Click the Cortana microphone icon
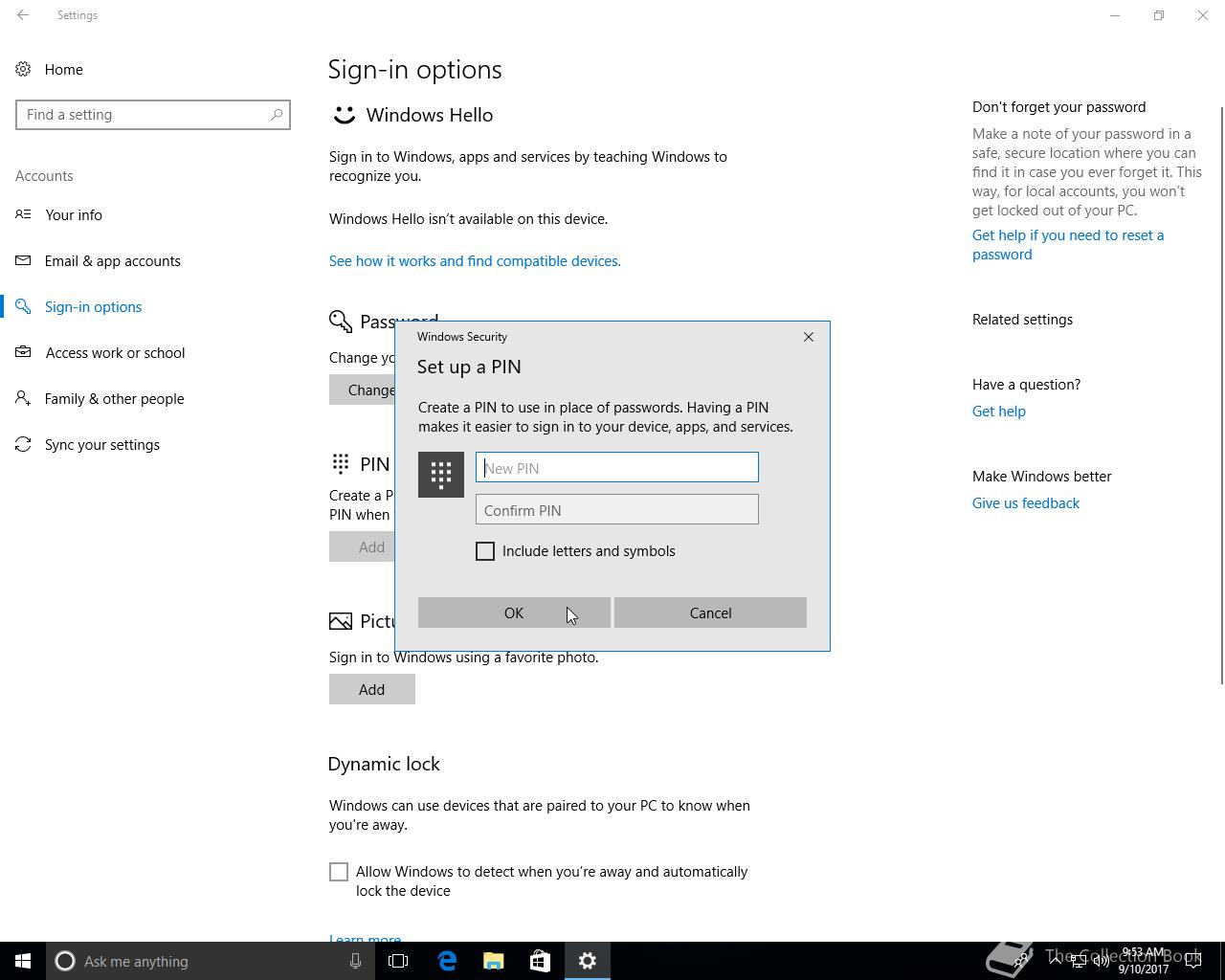1225x980 pixels. [355, 961]
